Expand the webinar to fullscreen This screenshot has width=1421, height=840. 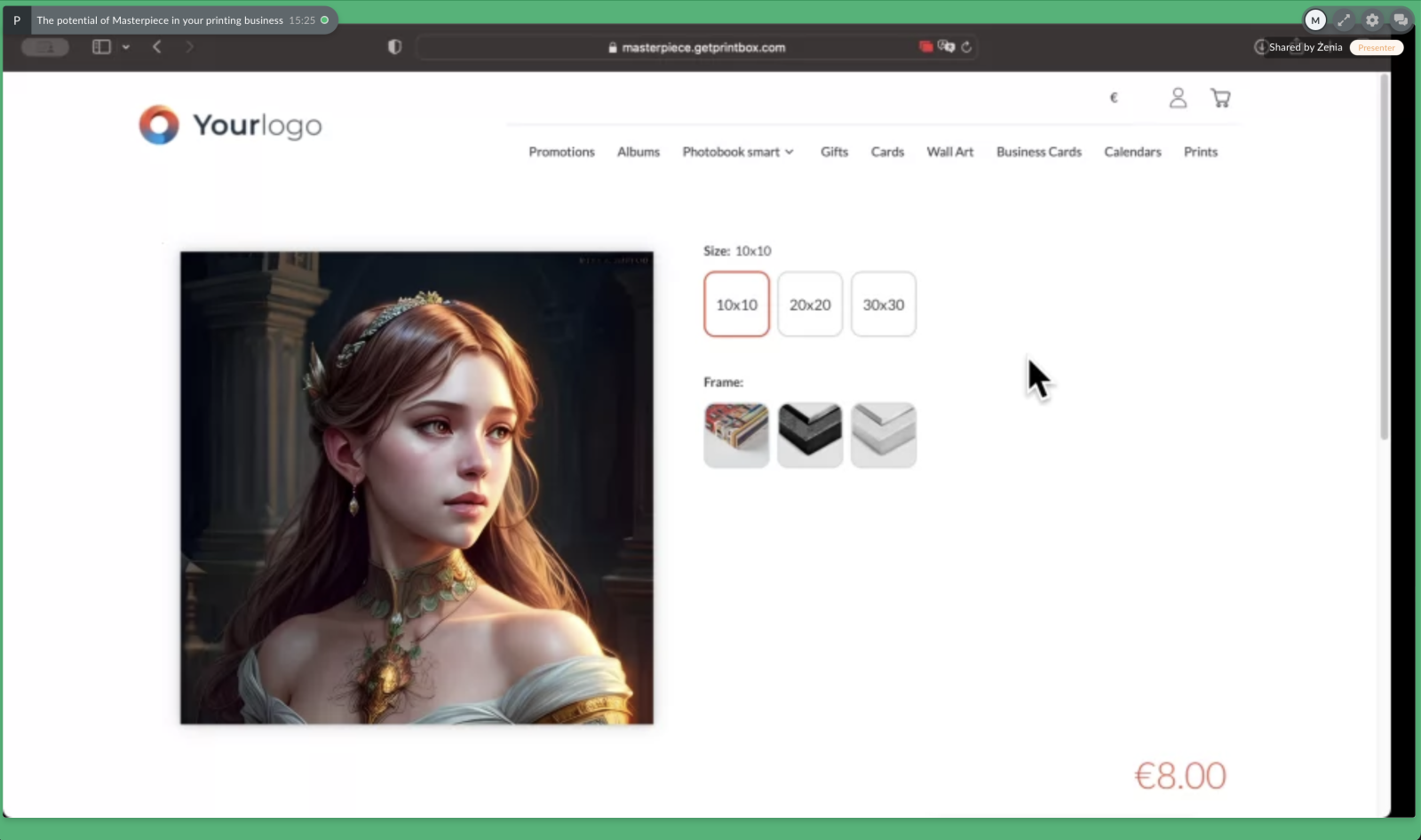pos(1344,20)
